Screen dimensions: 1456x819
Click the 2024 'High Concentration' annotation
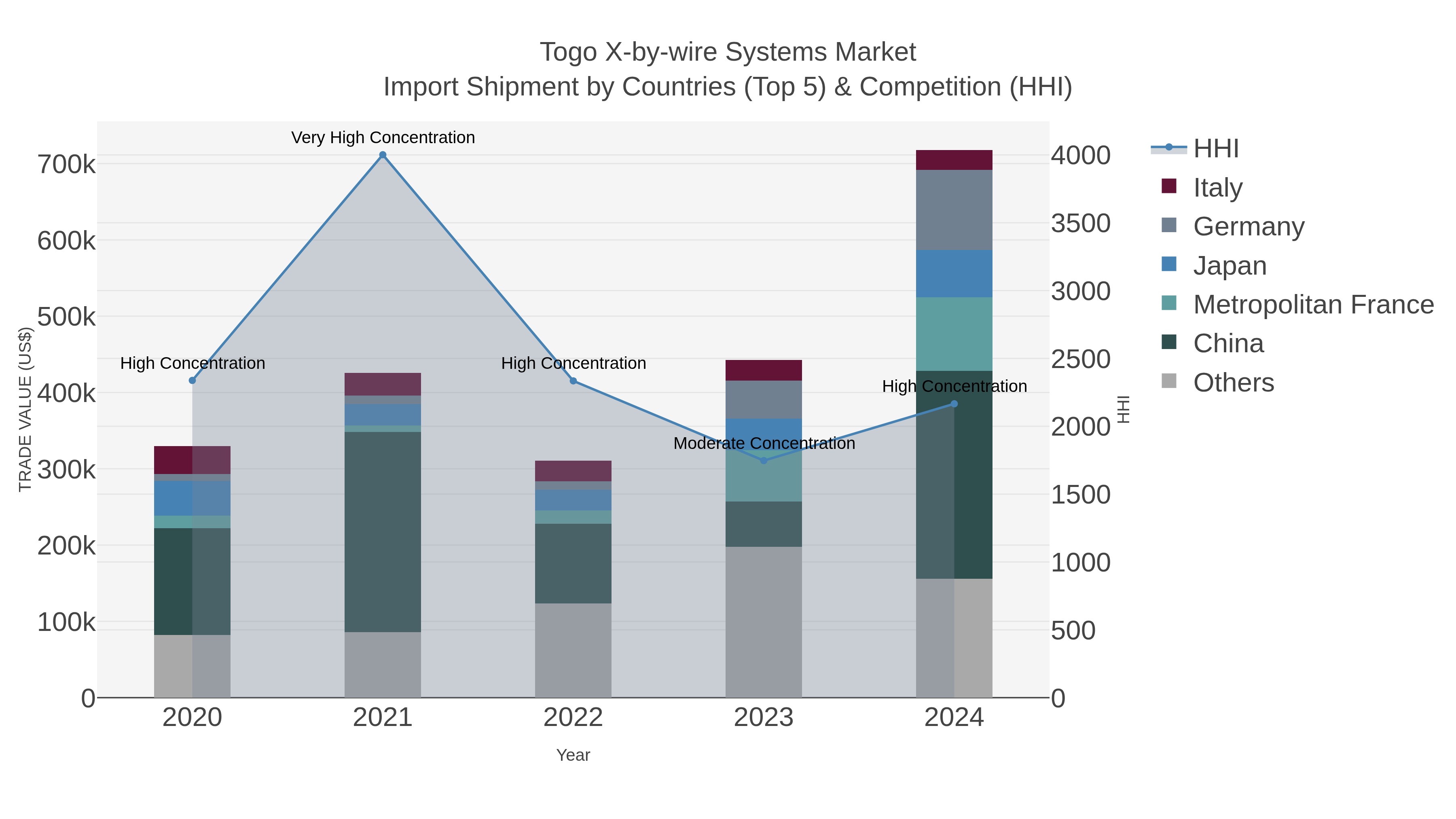click(954, 386)
